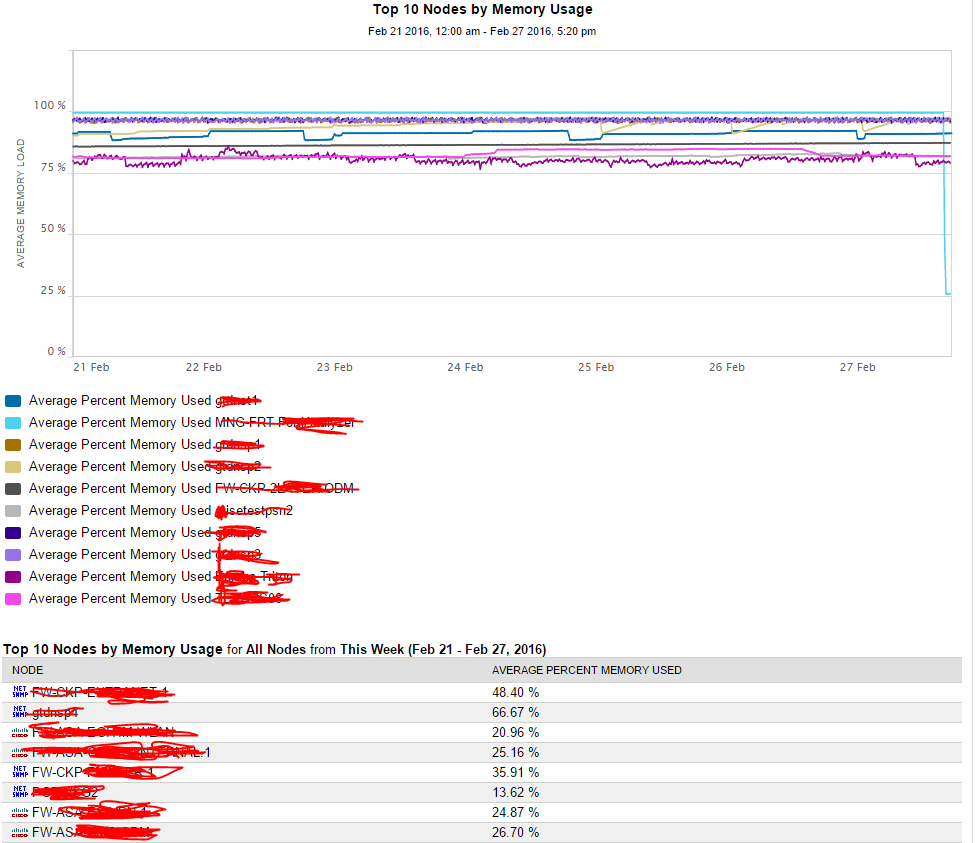Click the 24.87 % value cell
Image resolution: width=979 pixels, height=843 pixels.
(x=515, y=812)
